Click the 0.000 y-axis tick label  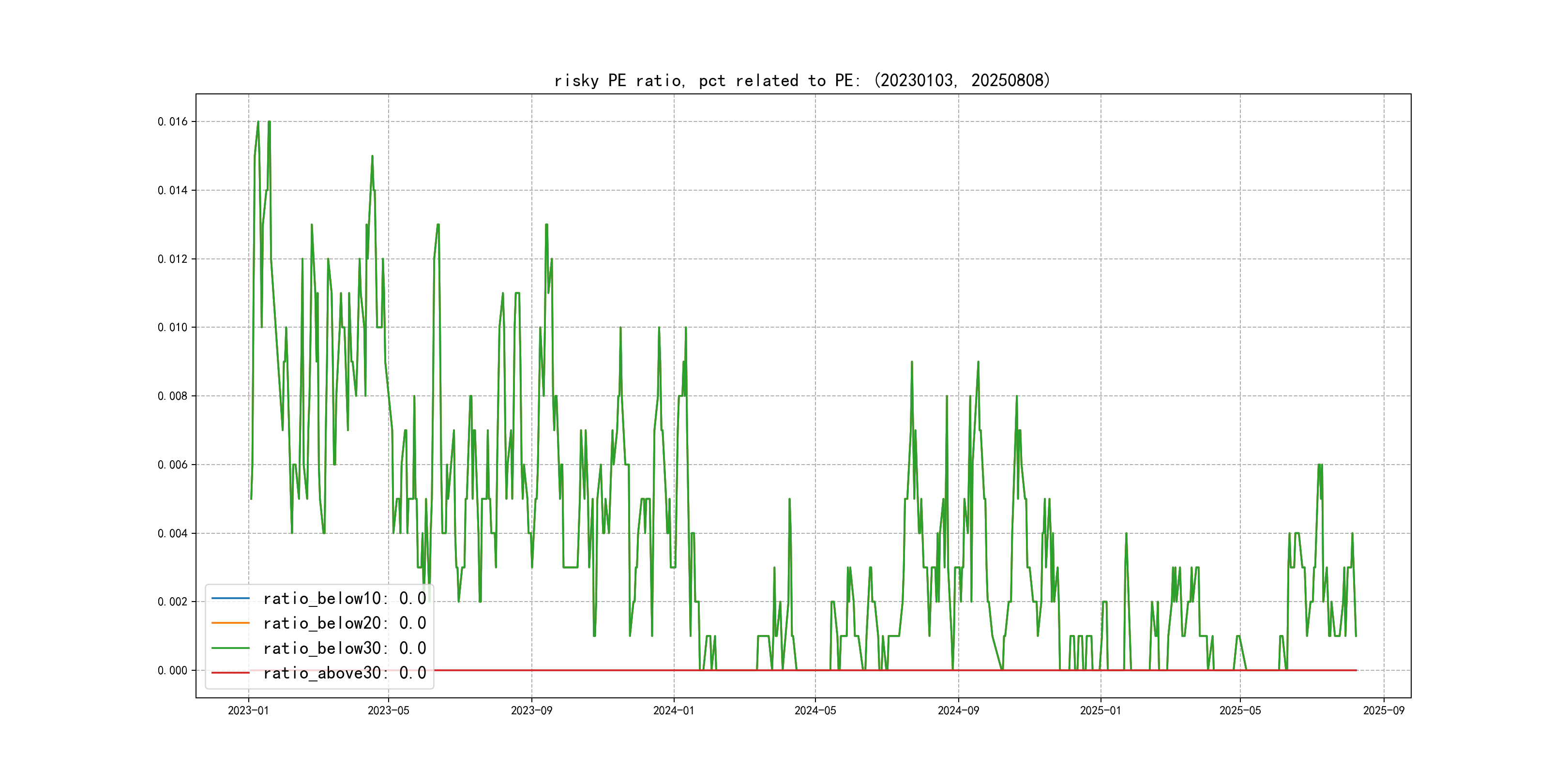(173, 671)
